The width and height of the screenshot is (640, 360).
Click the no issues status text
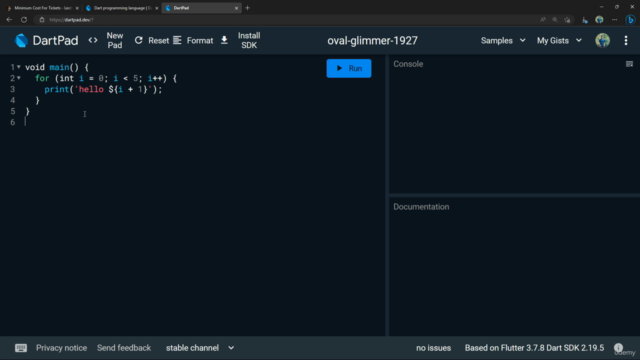point(433,348)
